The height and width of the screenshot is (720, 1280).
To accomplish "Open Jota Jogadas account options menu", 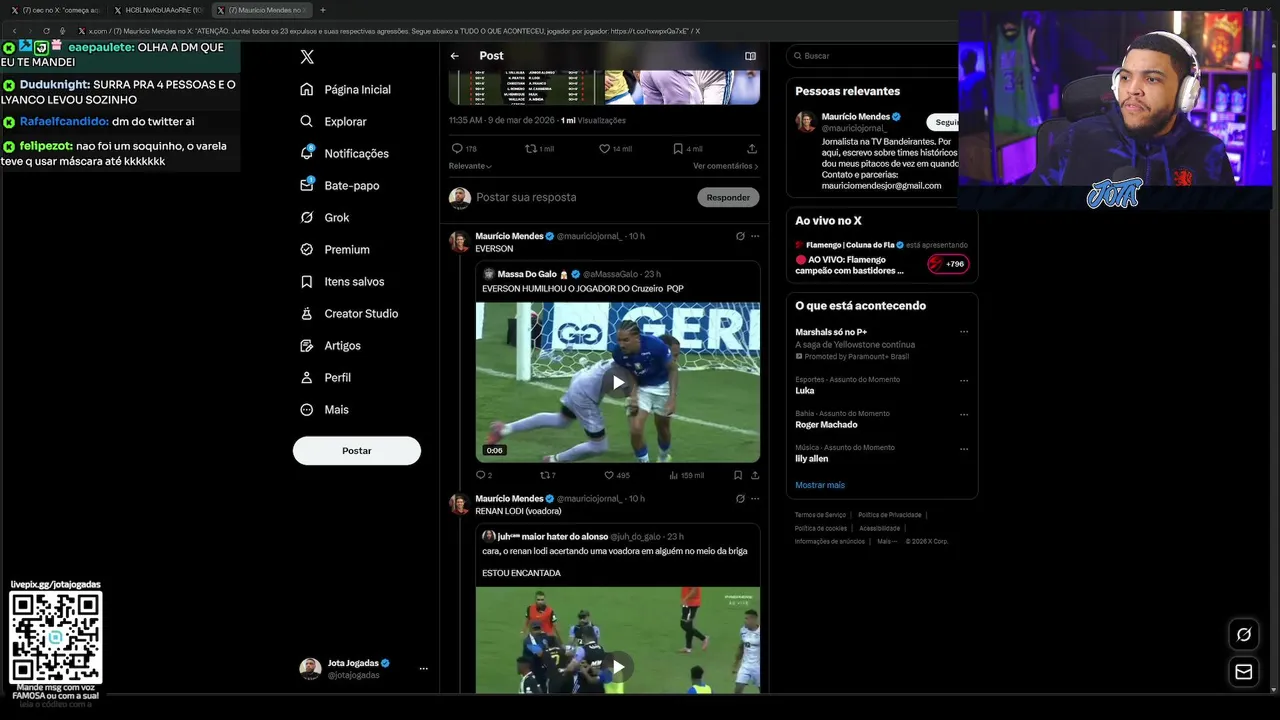I will pyautogui.click(x=423, y=668).
